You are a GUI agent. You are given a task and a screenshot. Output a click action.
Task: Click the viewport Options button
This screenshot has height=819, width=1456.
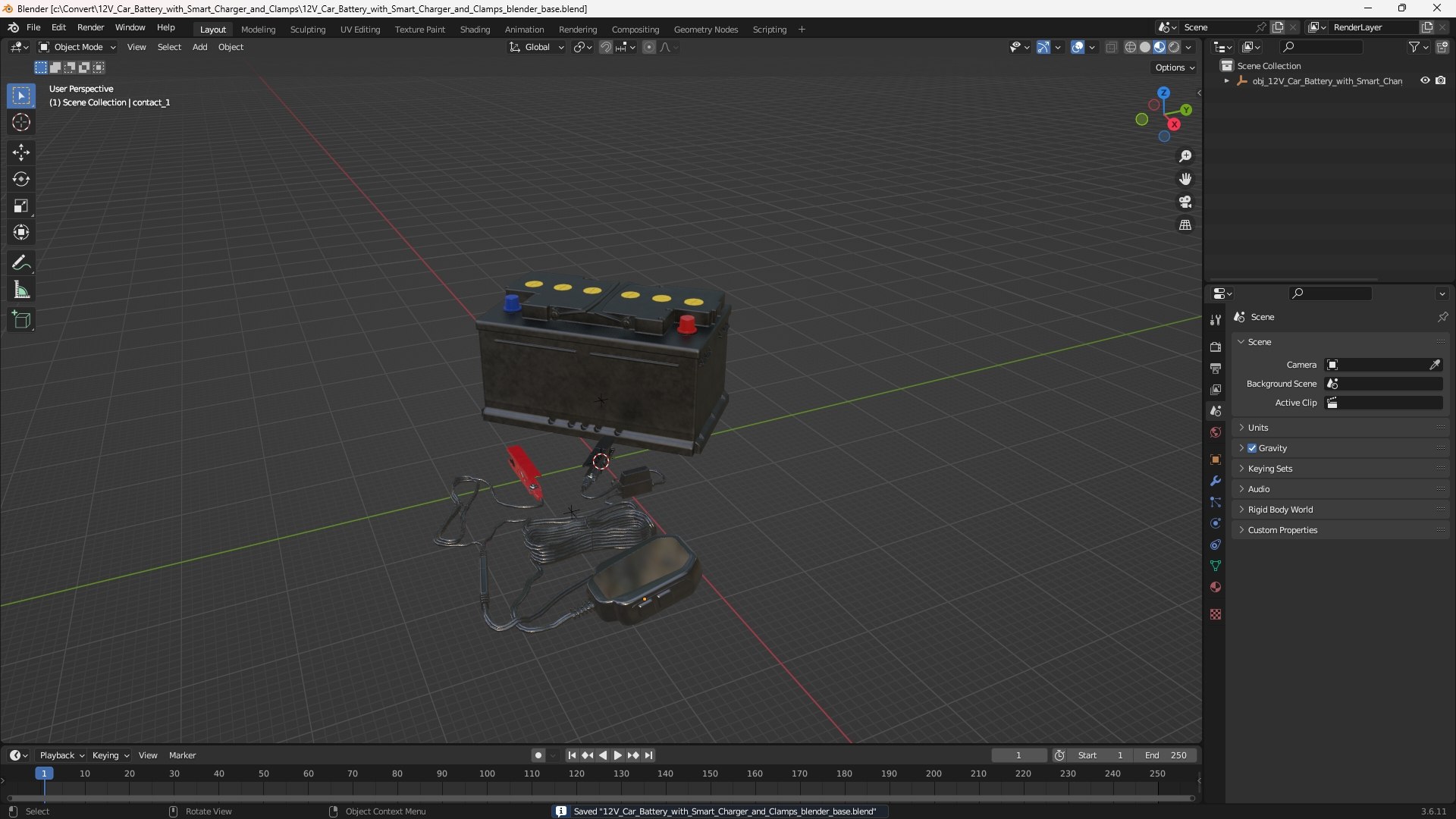(x=1175, y=67)
